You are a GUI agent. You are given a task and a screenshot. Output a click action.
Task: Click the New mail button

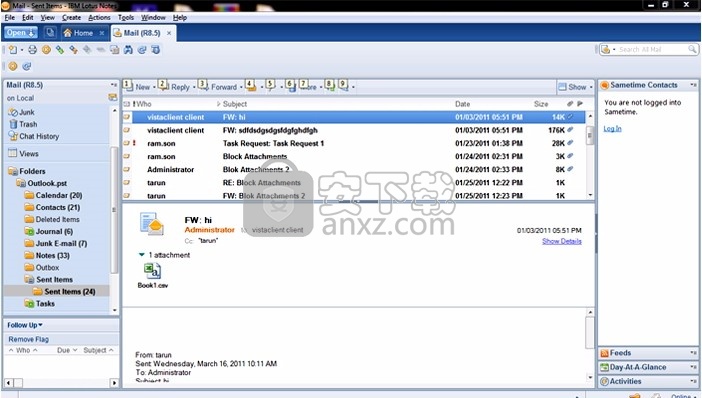(138, 87)
